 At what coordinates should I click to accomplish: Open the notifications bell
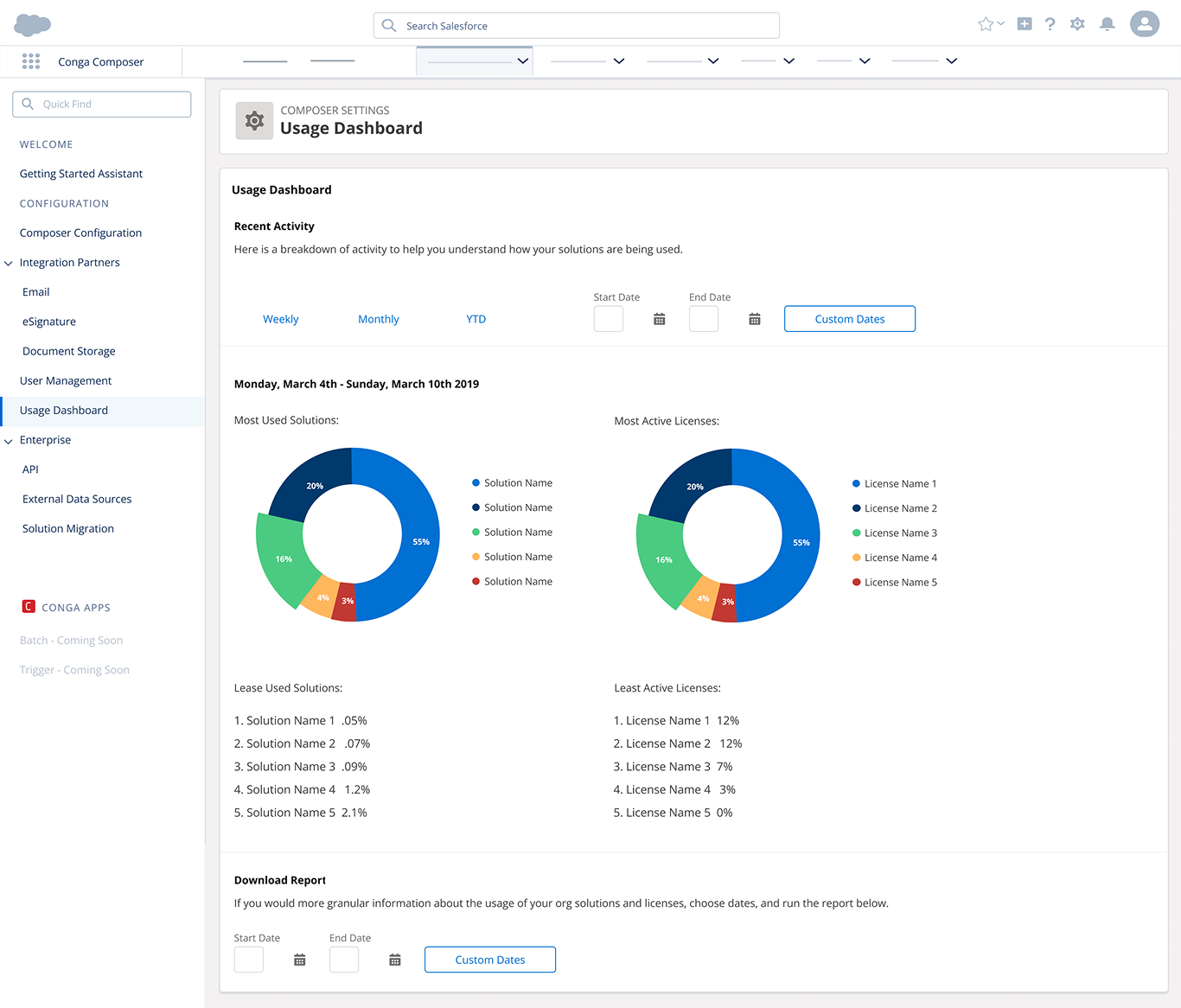coord(1107,24)
